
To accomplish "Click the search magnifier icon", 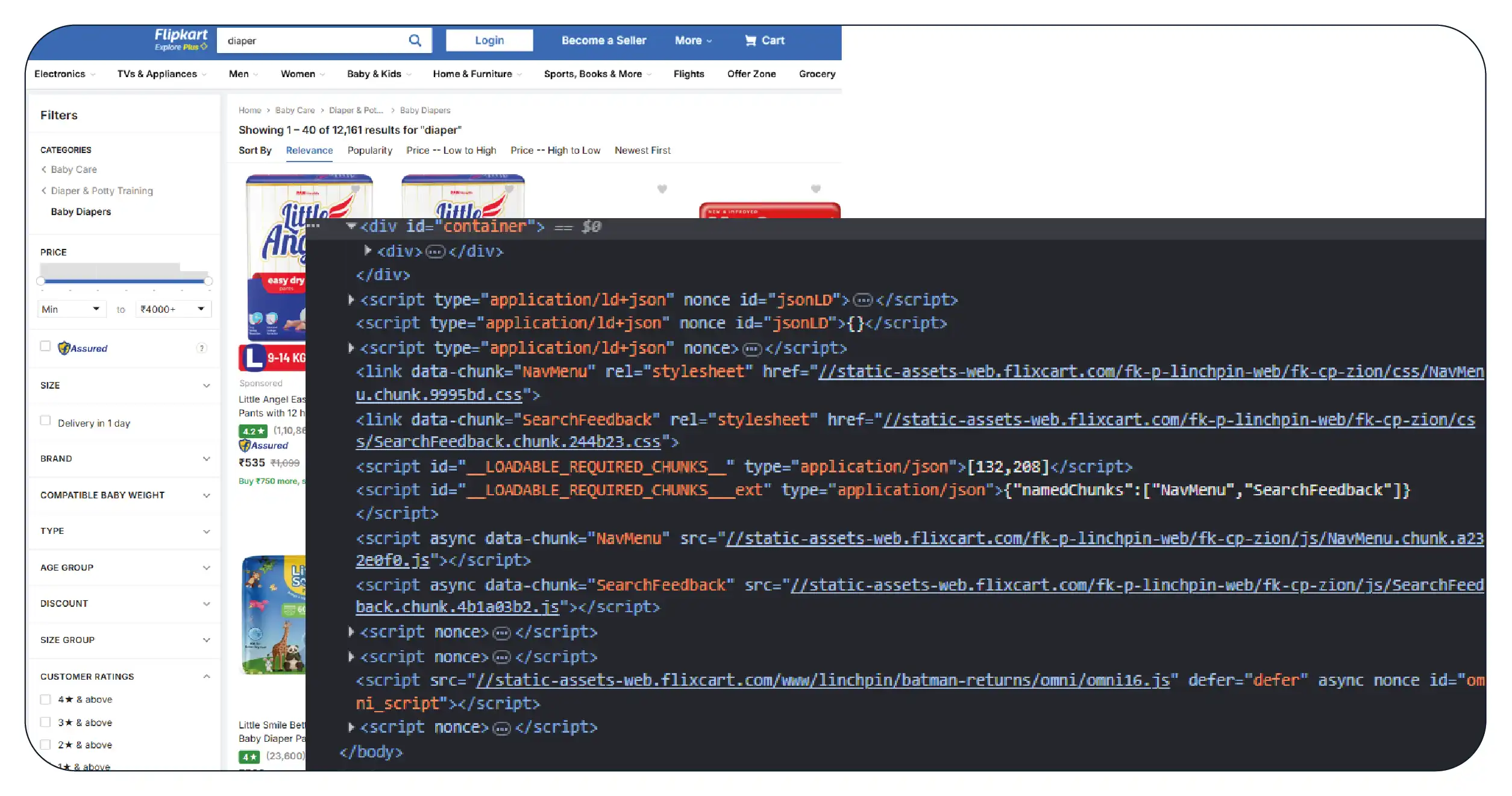I will (x=415, y=40).
